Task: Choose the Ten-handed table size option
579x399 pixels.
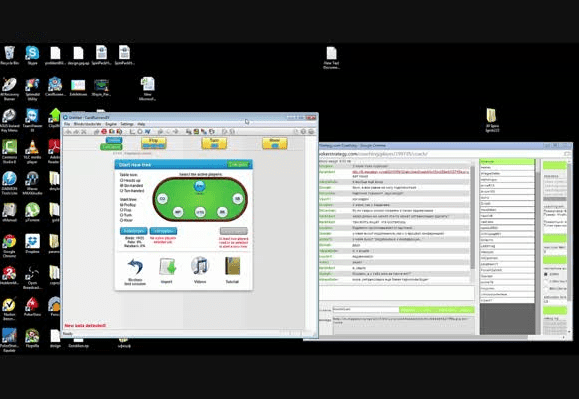Action: 132,191
